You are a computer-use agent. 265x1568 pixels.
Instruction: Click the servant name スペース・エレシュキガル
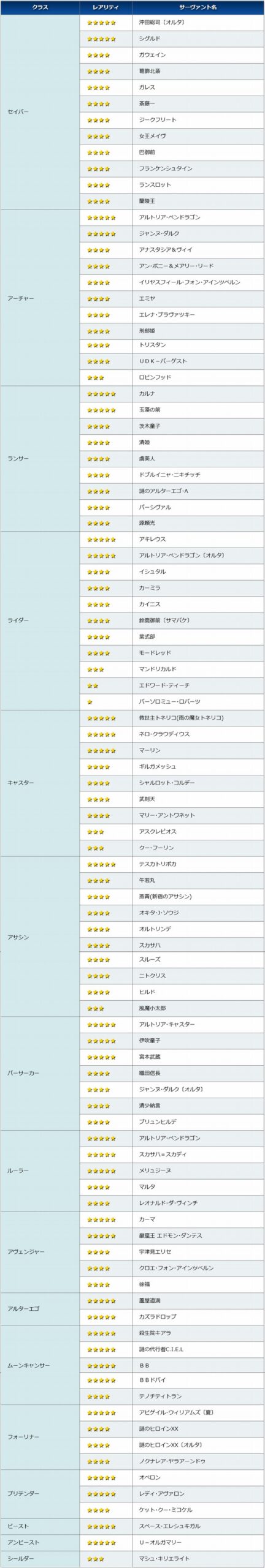pos(170,1526)
